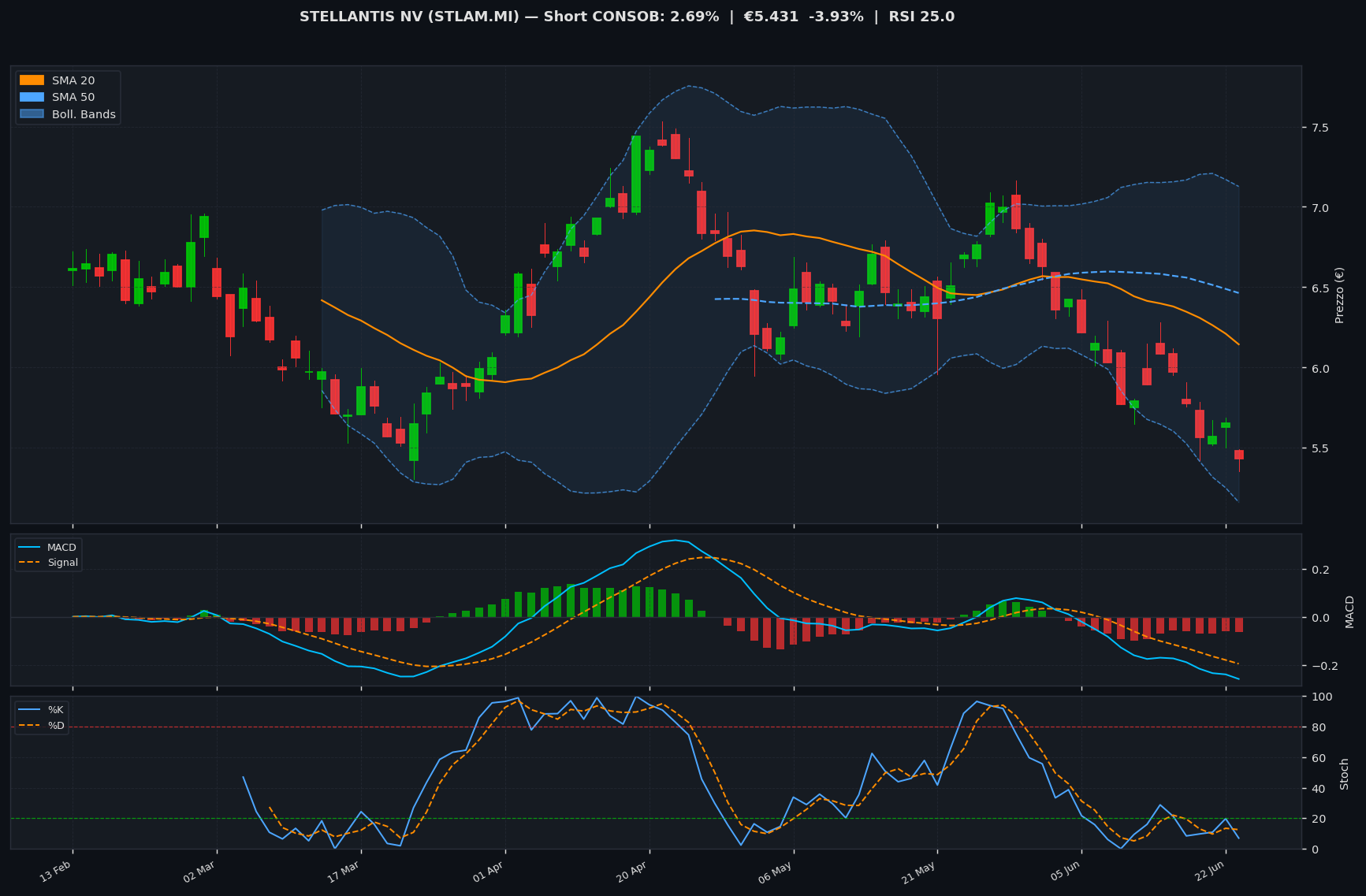Click the "05 Jun" date label
1366x896 pixels.
point(1065,871)
